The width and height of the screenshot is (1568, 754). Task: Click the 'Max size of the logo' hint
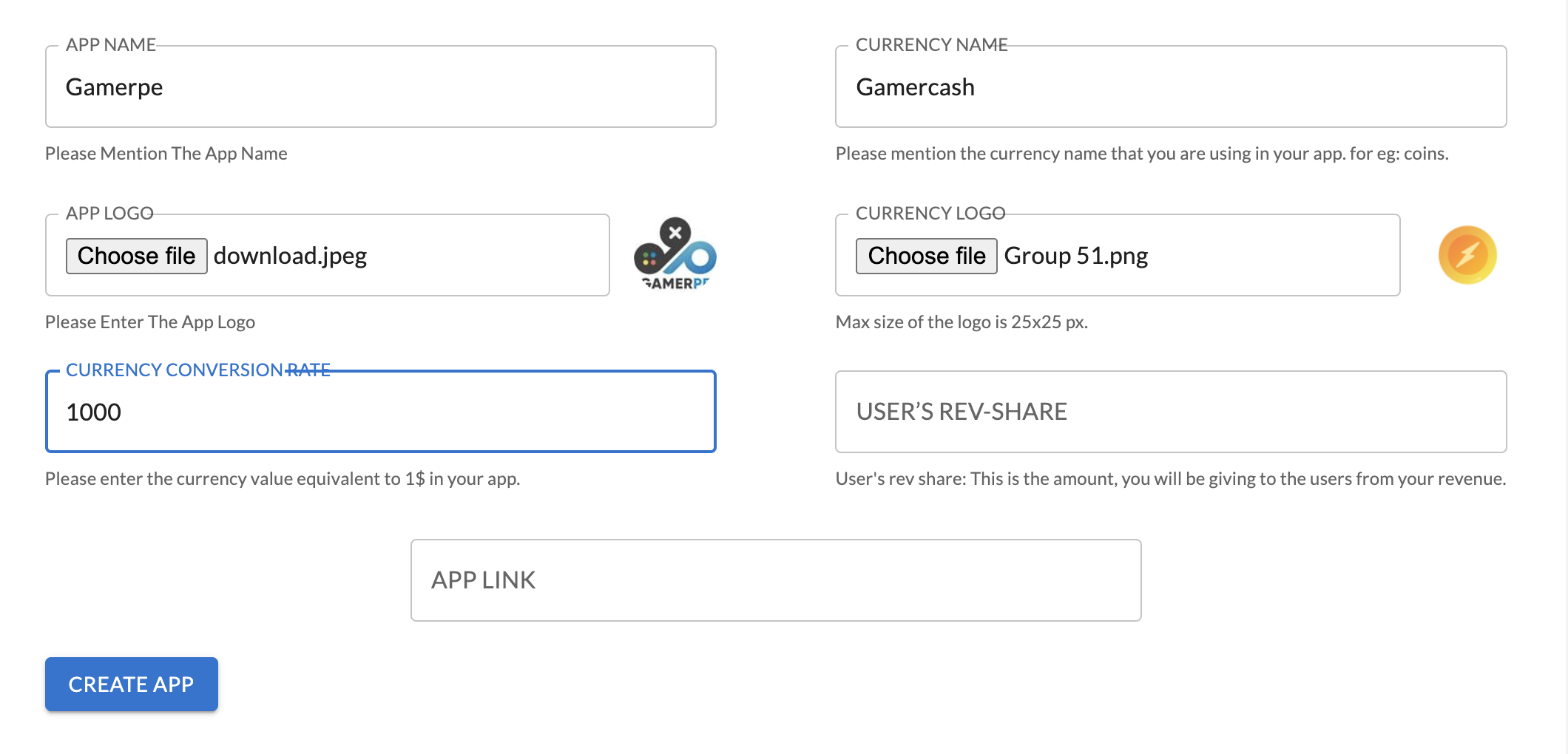click(x=962, y=322)
